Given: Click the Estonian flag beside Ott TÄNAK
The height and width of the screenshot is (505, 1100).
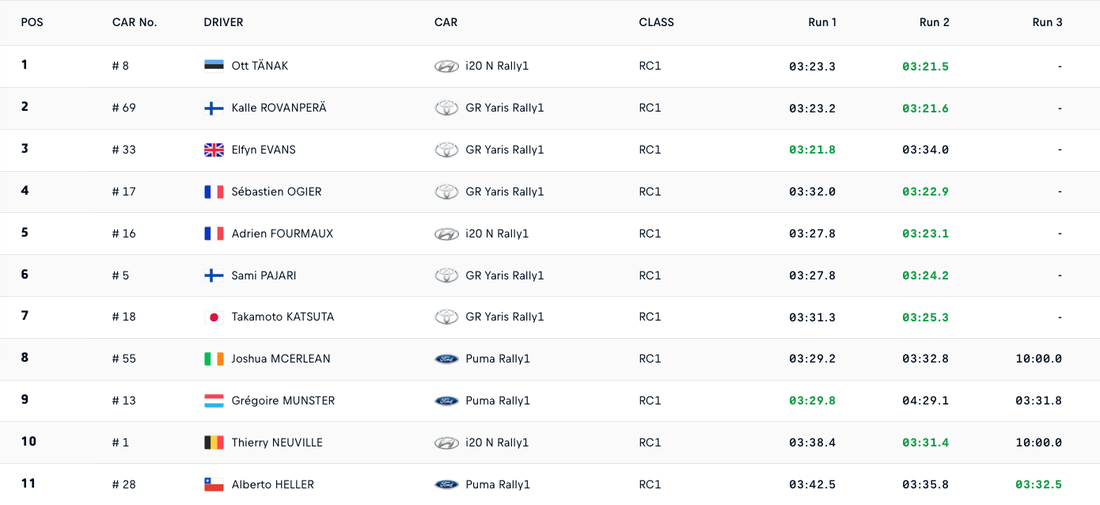Looking at the screenshot, I should (x=213, y=66).
